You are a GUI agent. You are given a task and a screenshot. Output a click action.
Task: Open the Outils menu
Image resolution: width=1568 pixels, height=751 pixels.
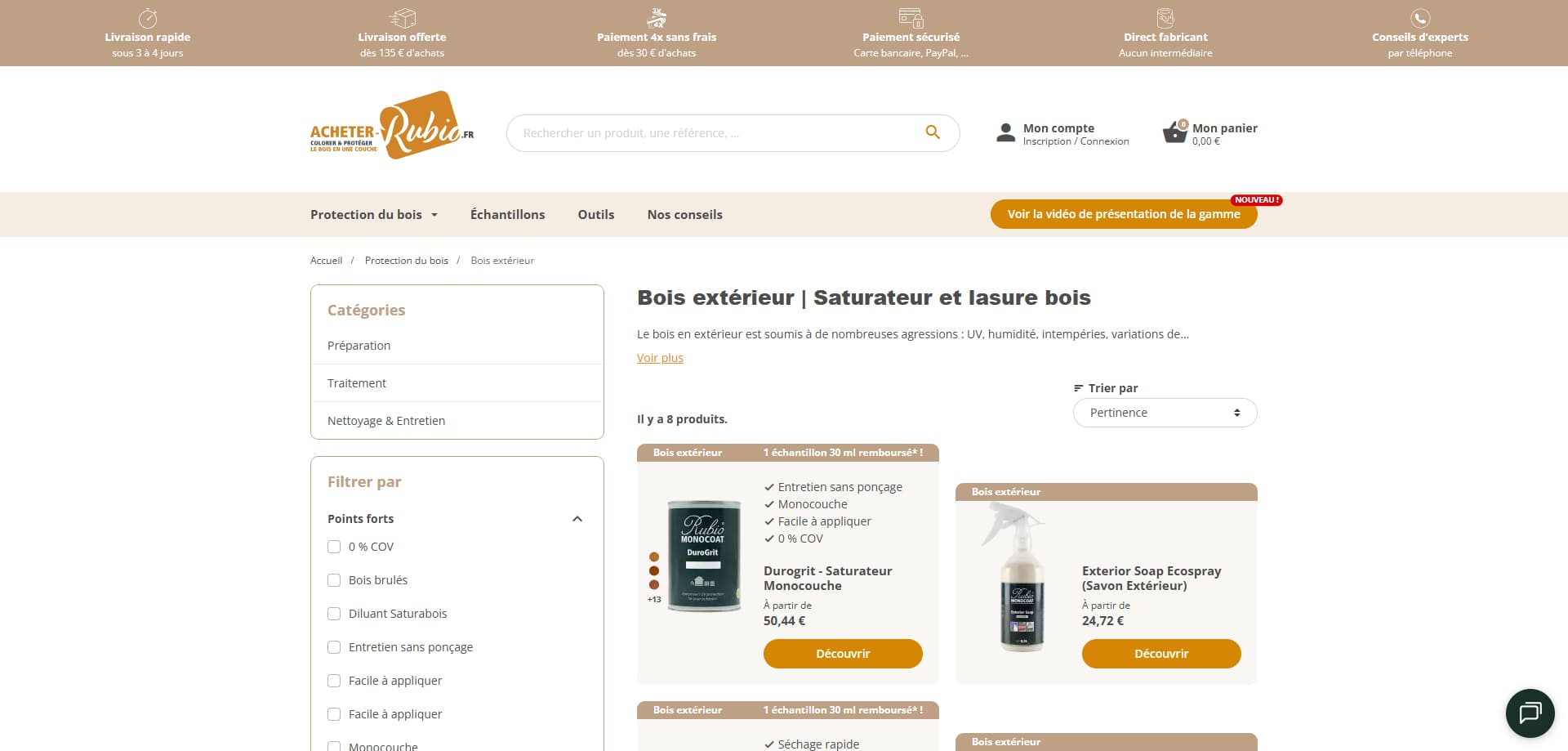pos(596,214)
